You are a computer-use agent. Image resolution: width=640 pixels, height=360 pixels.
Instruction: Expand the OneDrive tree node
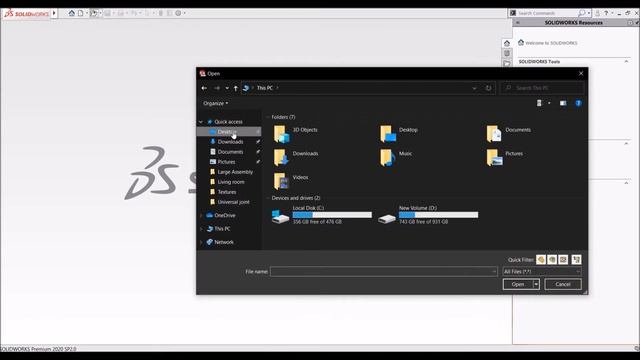click(x=201, y=215)
